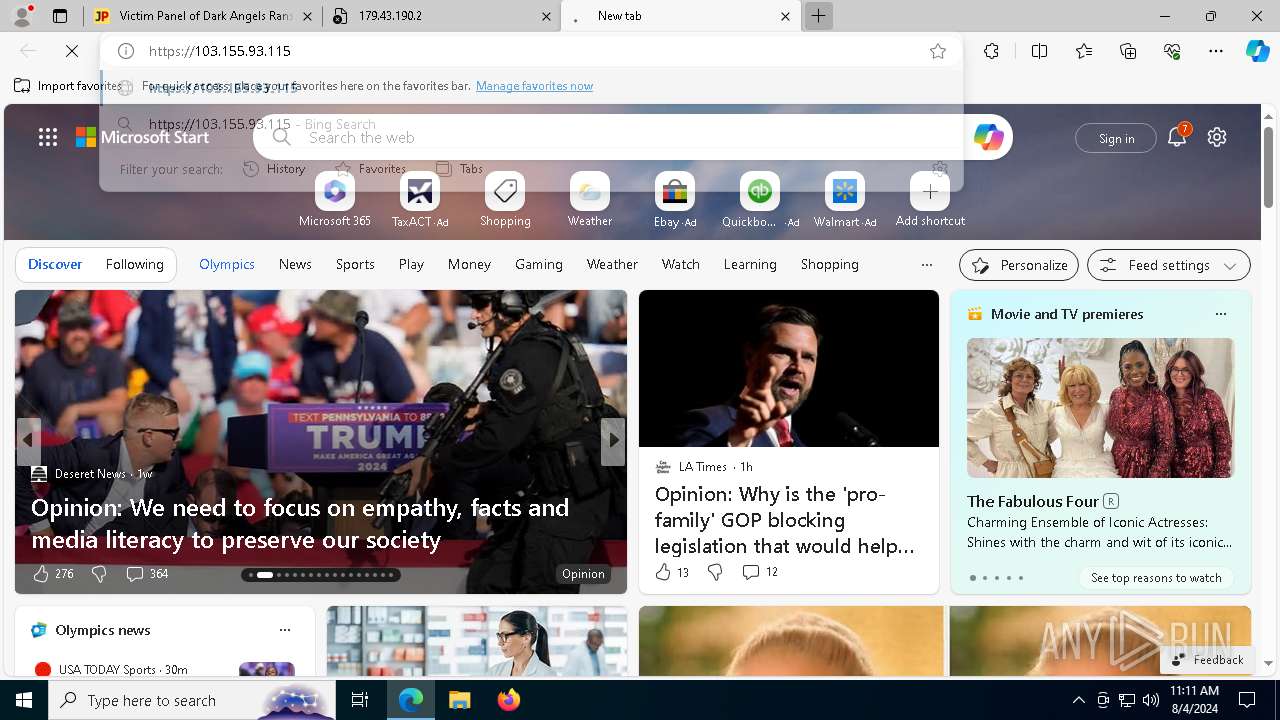The height and width of the screenshot is (720, 1280).
Task: Open The Fabulous Four thumbnail
Action: point(1100,407)
